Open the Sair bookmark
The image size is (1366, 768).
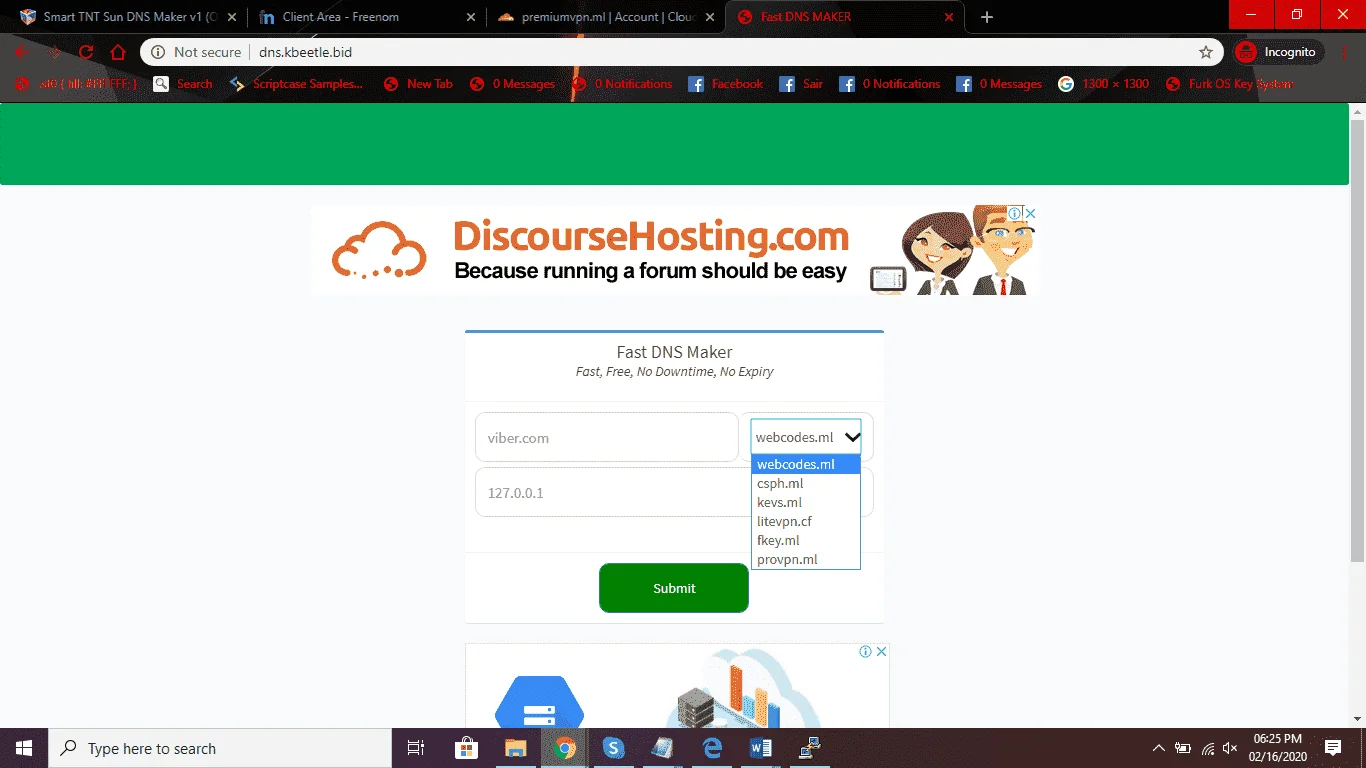point(801,84)
